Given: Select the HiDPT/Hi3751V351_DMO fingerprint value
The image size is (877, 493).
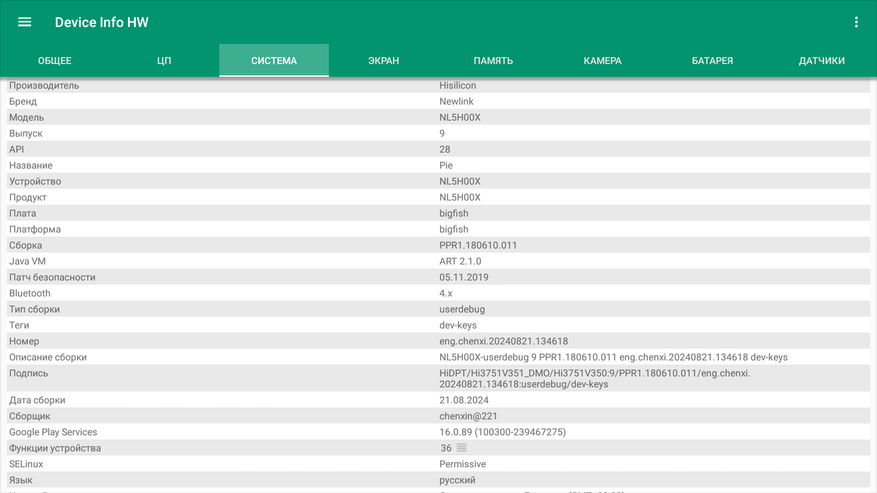Looking at the screenshot, I should [595, 379].
